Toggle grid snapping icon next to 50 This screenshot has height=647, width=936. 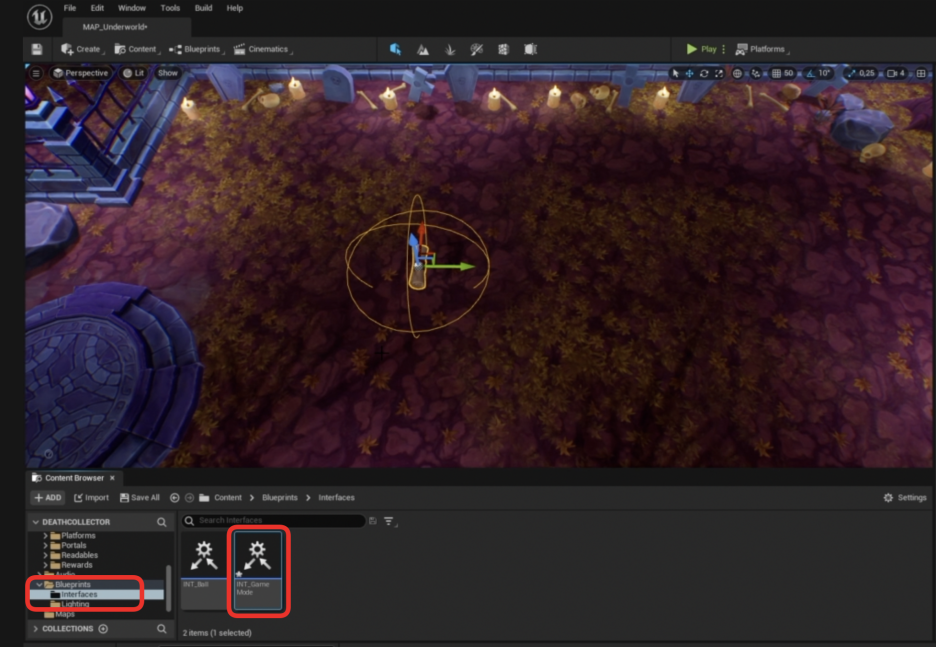tap(776, 73)
